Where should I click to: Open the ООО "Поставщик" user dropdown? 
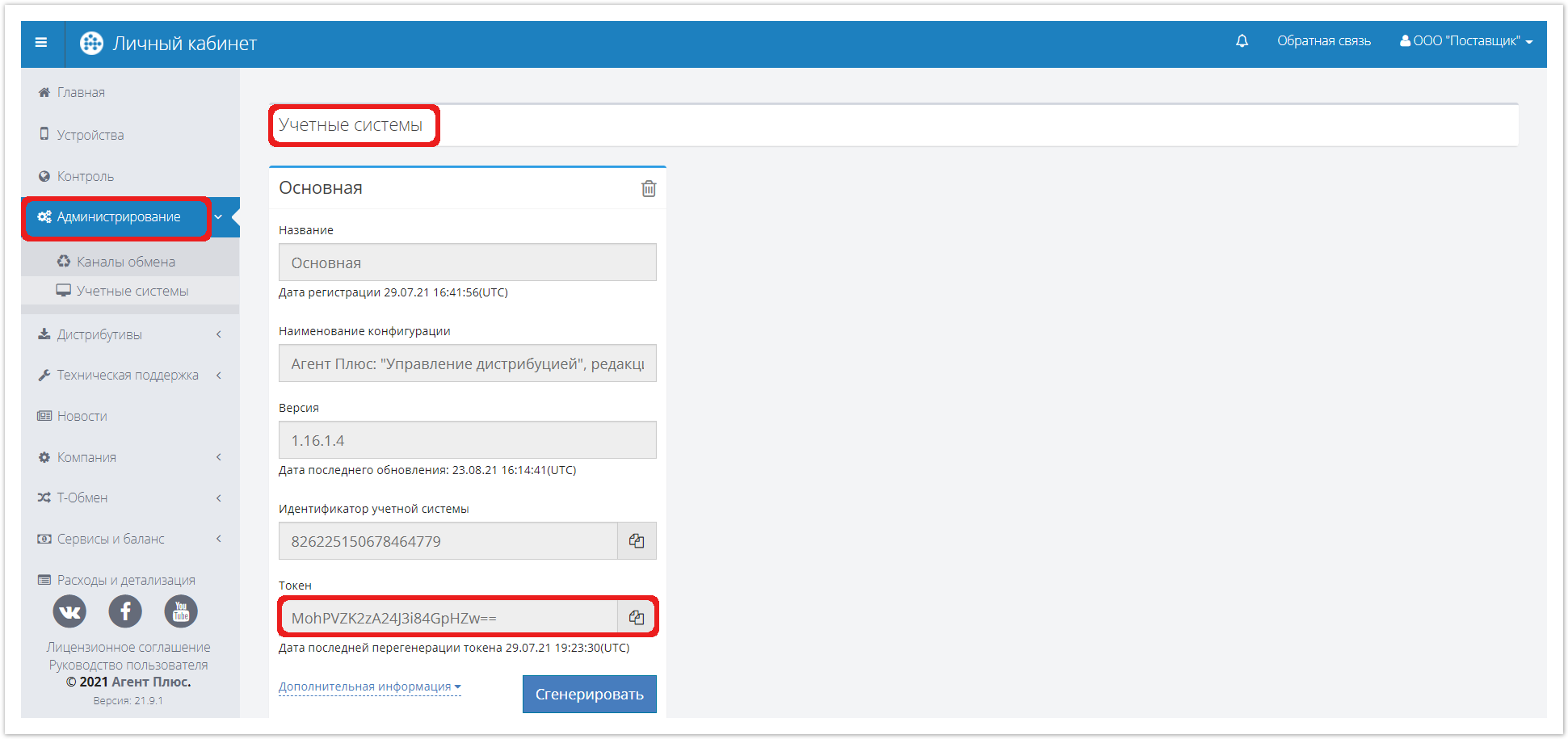pos(1465,41)
